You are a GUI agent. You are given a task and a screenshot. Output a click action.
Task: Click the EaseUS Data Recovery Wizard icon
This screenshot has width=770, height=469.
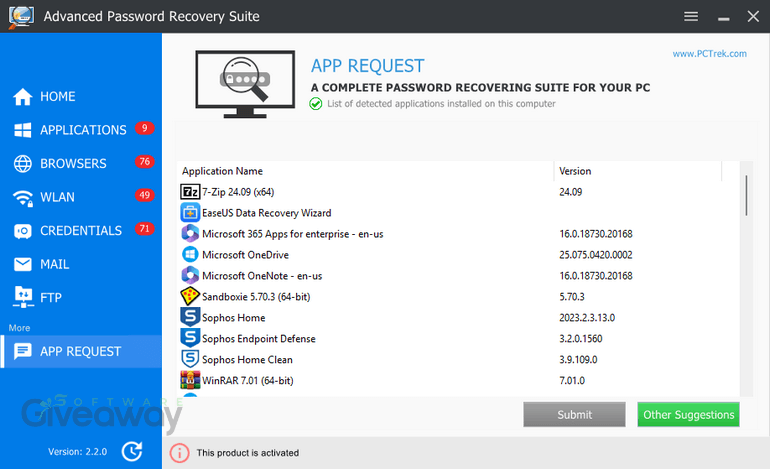[x=190, y=213]
